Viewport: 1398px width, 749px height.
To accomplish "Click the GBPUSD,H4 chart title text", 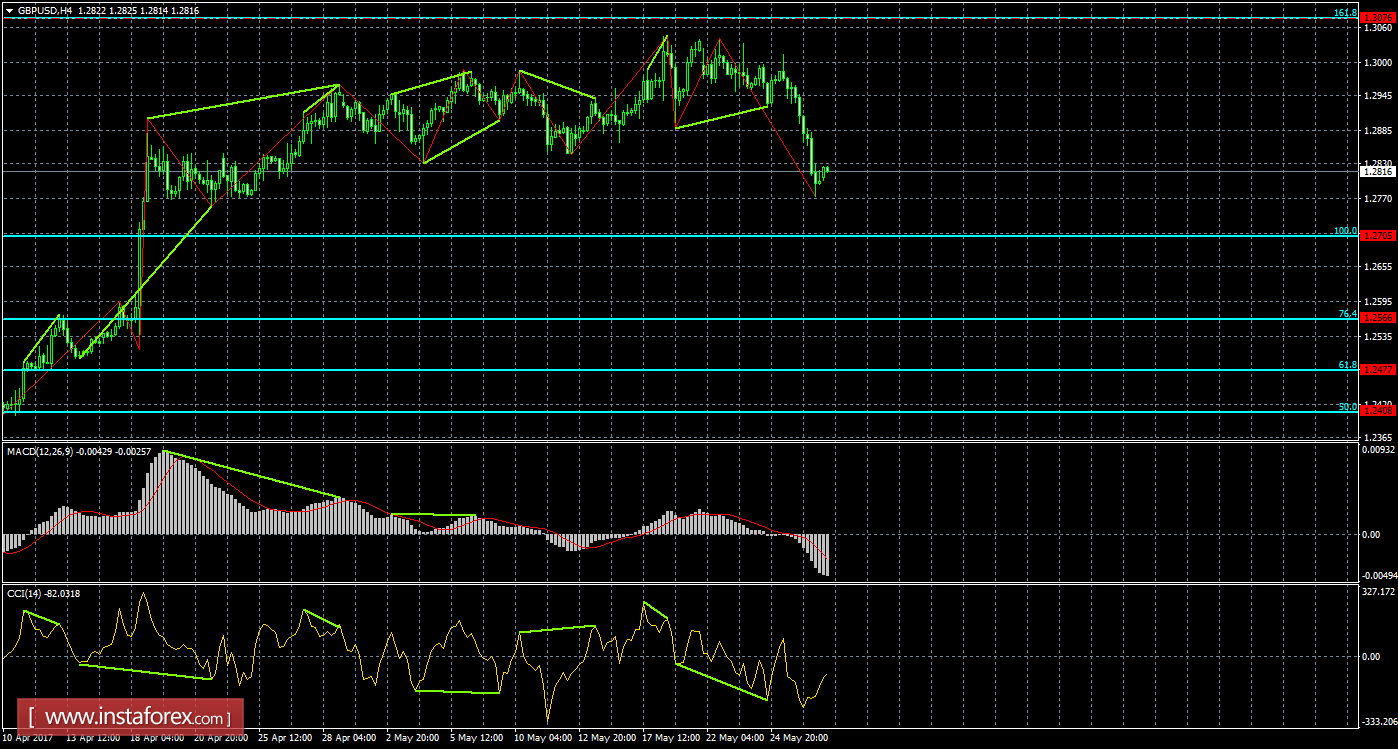I will 46,9.
